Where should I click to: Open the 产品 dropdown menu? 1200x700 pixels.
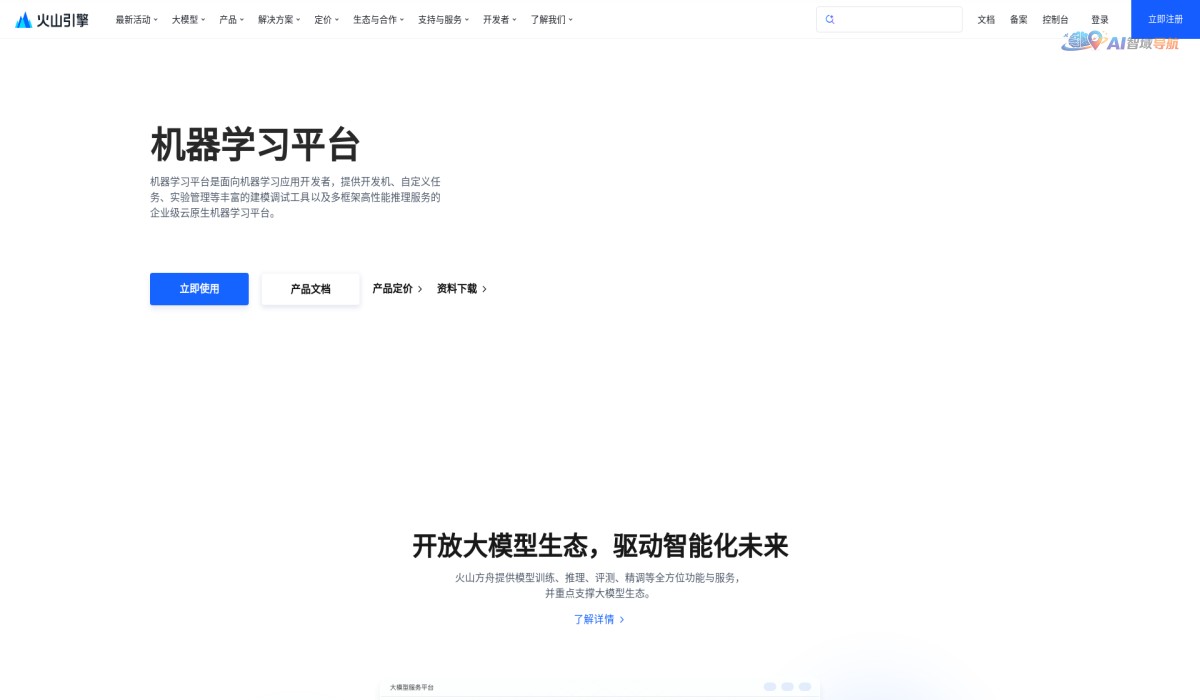coord(231,18)
